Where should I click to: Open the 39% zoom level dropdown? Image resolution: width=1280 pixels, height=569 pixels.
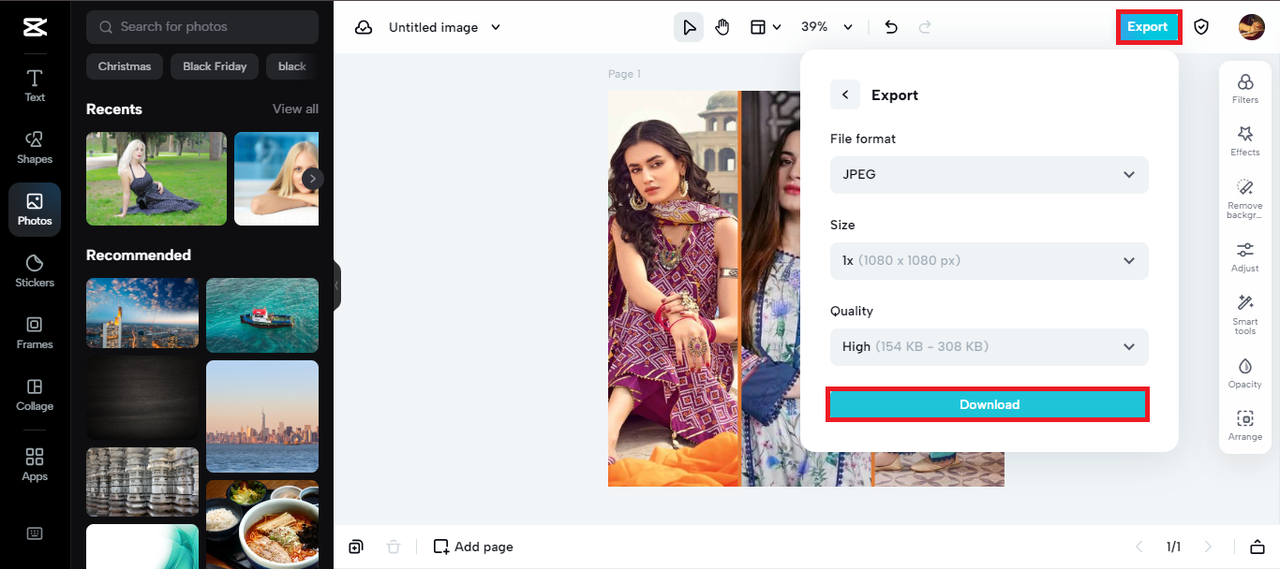tap(827, 27)
